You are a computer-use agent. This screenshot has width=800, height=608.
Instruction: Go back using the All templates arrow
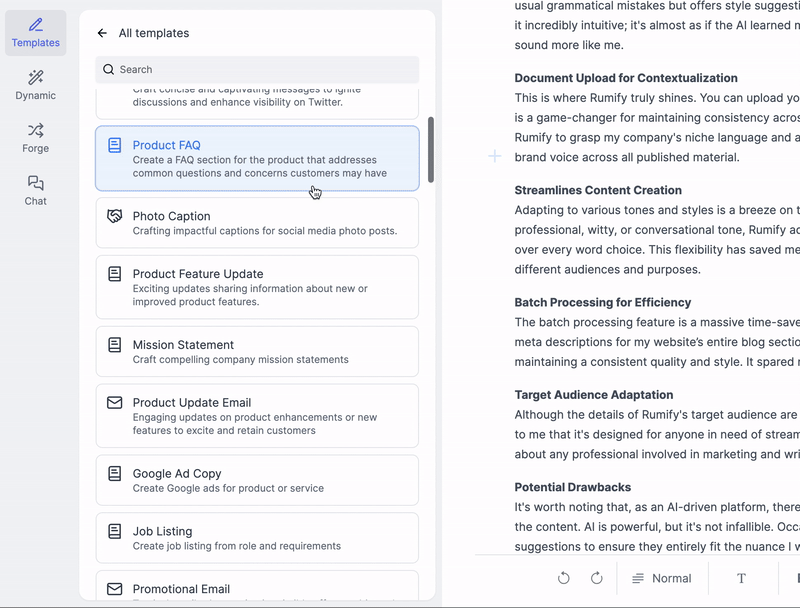[x=103, y=33]
